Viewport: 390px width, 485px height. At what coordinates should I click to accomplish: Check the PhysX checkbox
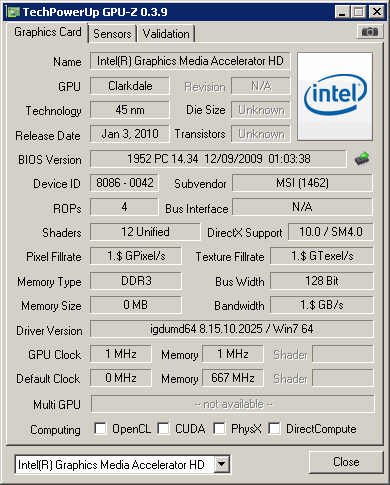coord(219,428)
